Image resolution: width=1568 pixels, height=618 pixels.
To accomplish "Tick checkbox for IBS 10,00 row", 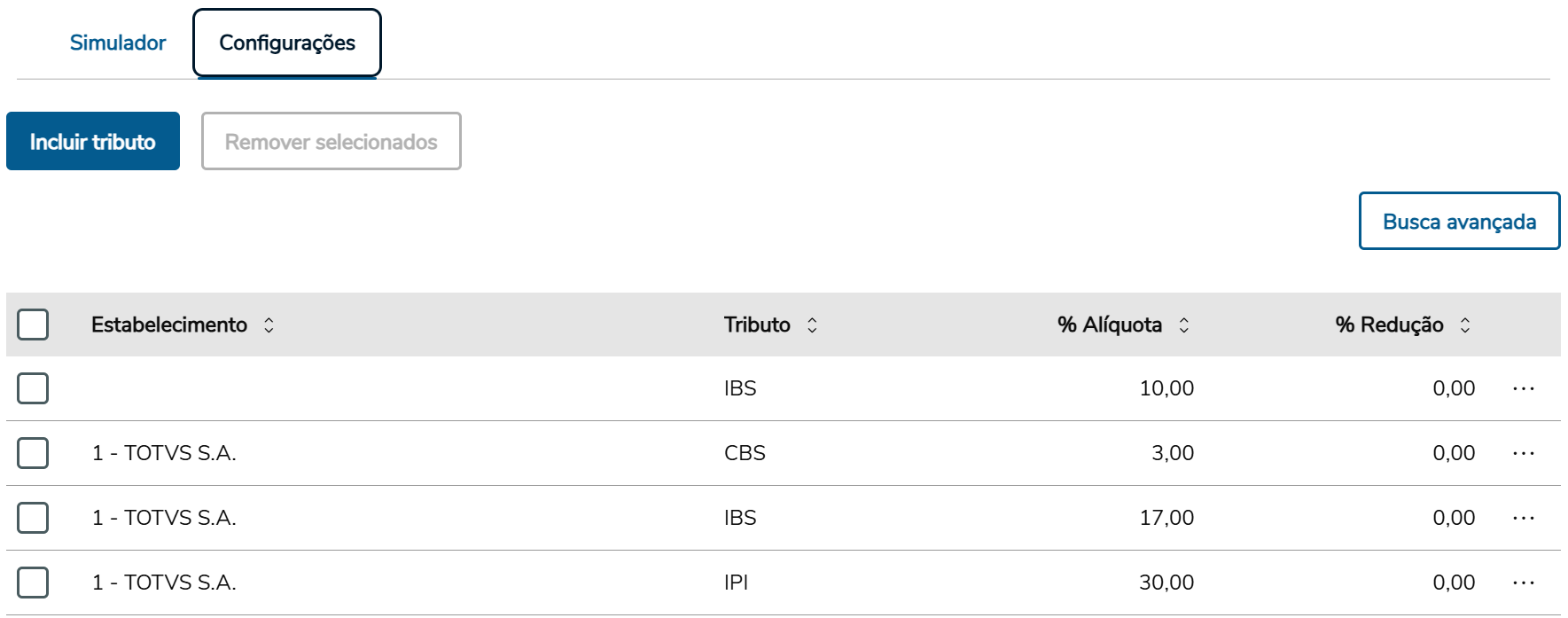I will tap(33, 388).
